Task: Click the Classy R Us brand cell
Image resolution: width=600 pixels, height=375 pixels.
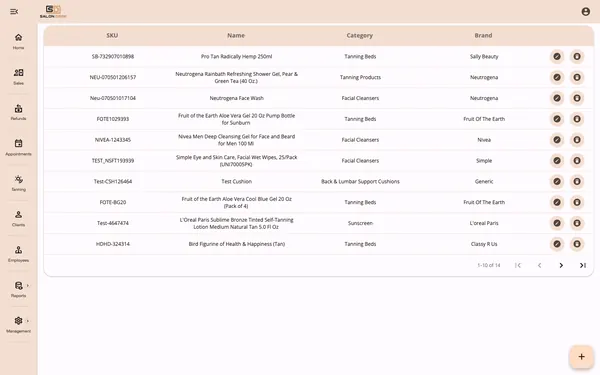Action: point(484,244)
